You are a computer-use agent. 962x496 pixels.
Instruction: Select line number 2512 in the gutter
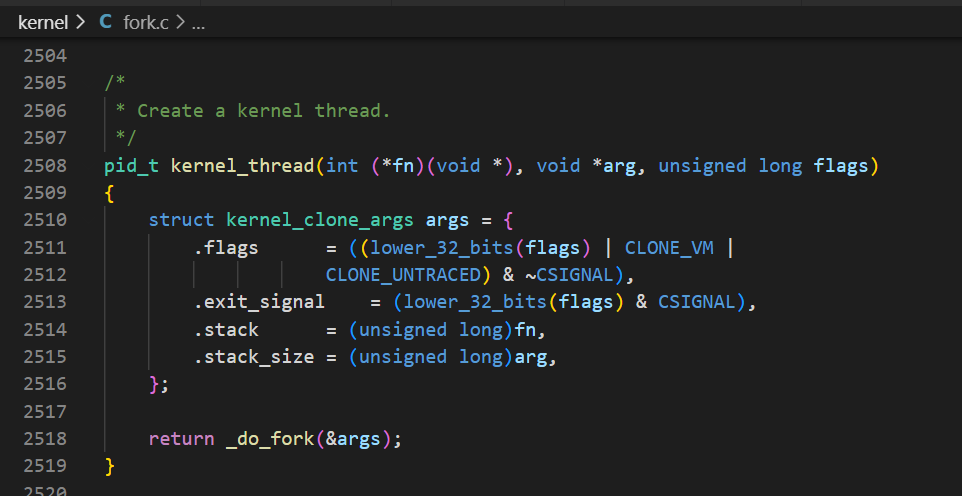click(x=45, y=274)
